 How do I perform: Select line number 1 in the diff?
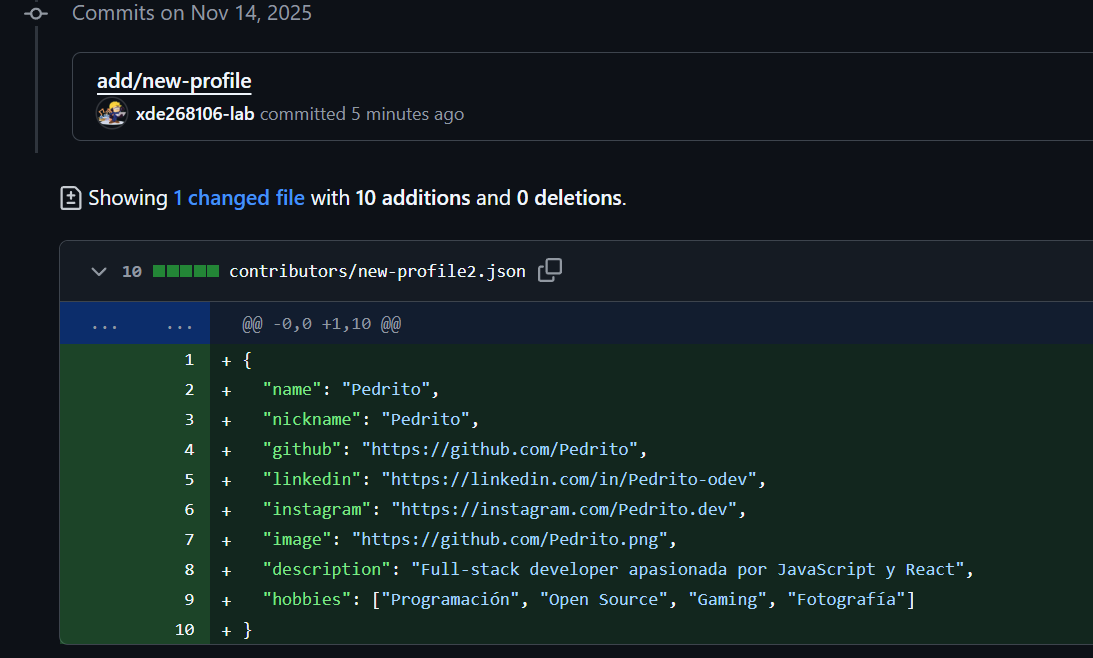[189, 360]
